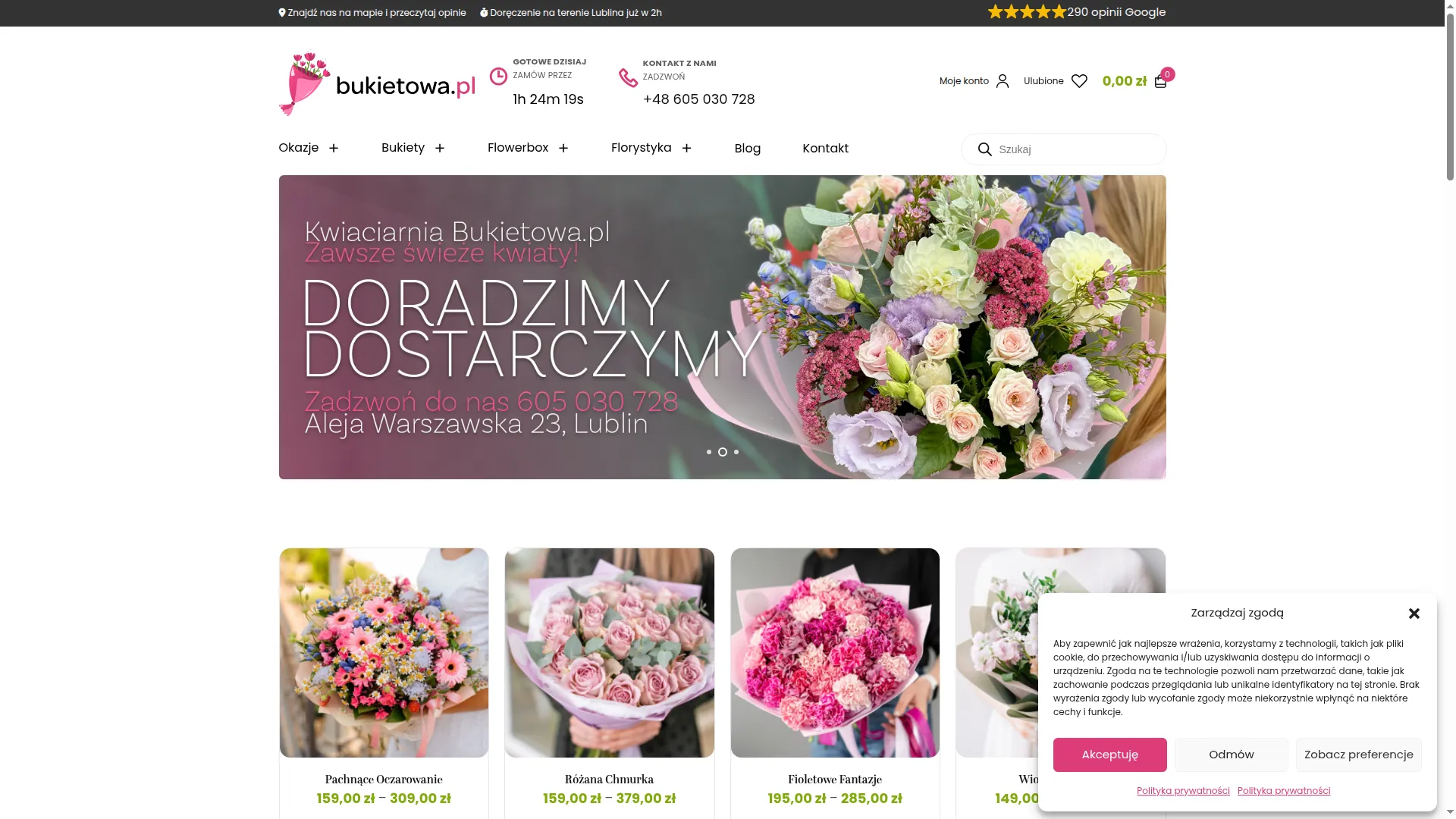Image resolution: width=1456 pixels, height=819 pixels.
Task: Click the phone number +48 605 030 728
Action: pyautogui.click(x=699, y=99)
